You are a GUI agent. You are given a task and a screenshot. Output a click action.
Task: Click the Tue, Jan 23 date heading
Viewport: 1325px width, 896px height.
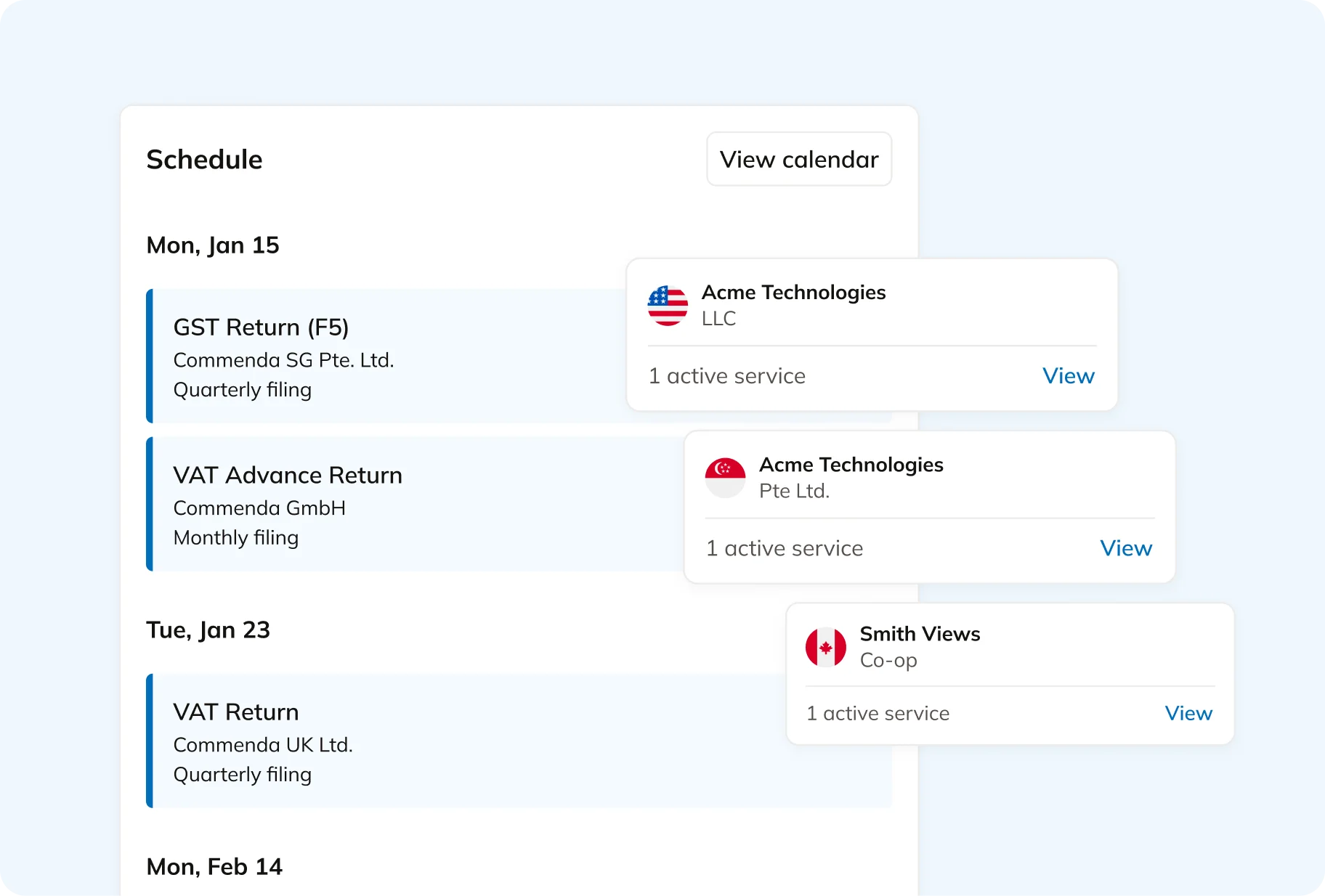tap(208, 630)
